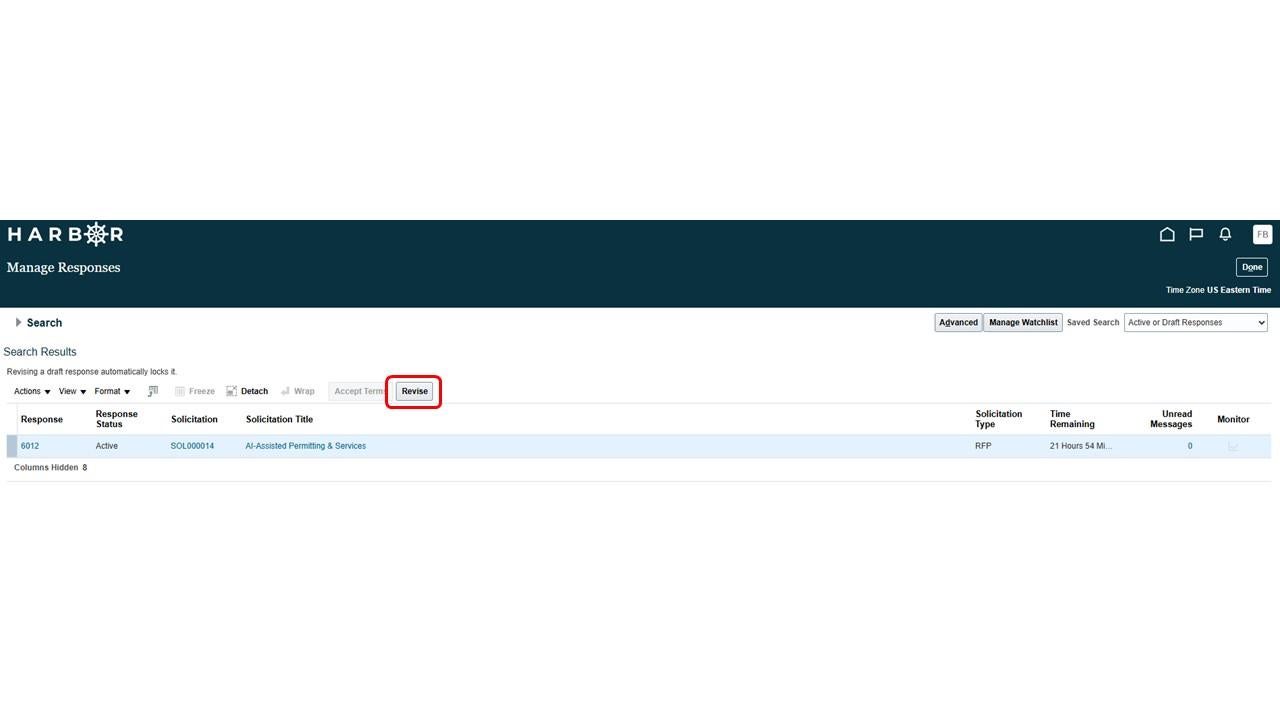The height and width of the screenshot is (720, 1280).
Task: Sort by Time Remaining column header
Action: pos(1072,419)
